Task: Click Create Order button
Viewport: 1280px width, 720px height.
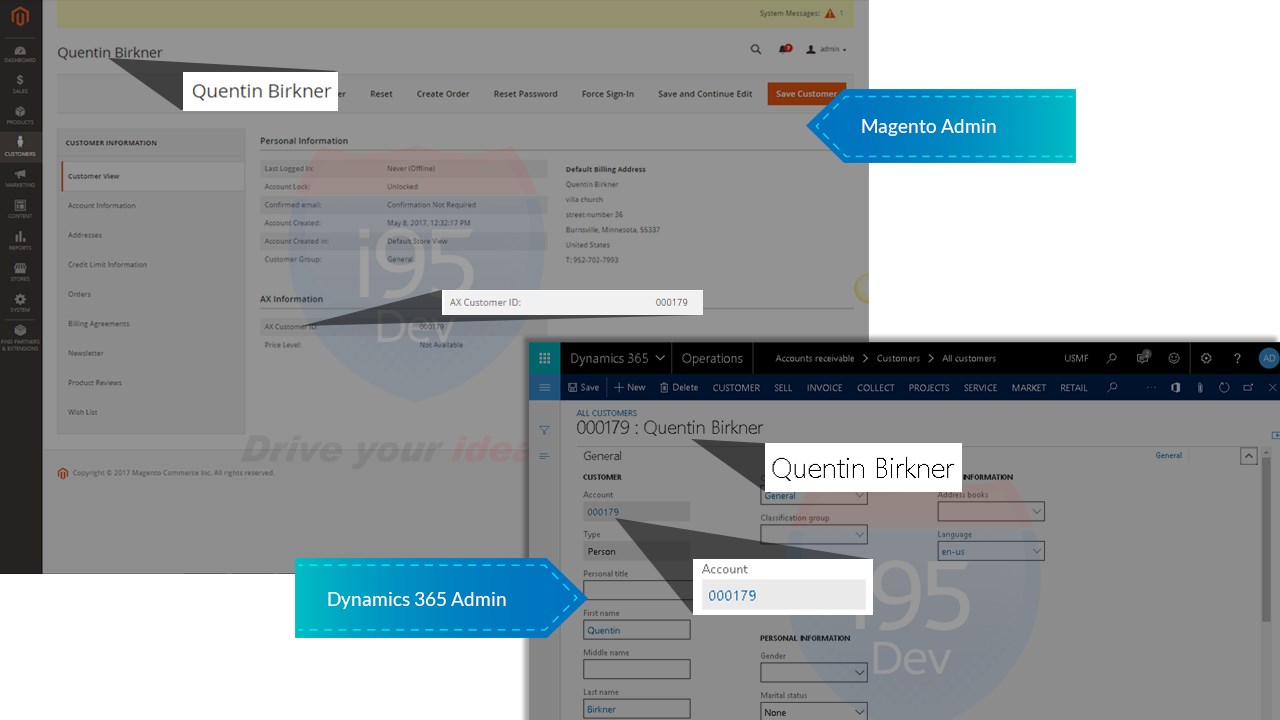Action: (x=443, y=94)
